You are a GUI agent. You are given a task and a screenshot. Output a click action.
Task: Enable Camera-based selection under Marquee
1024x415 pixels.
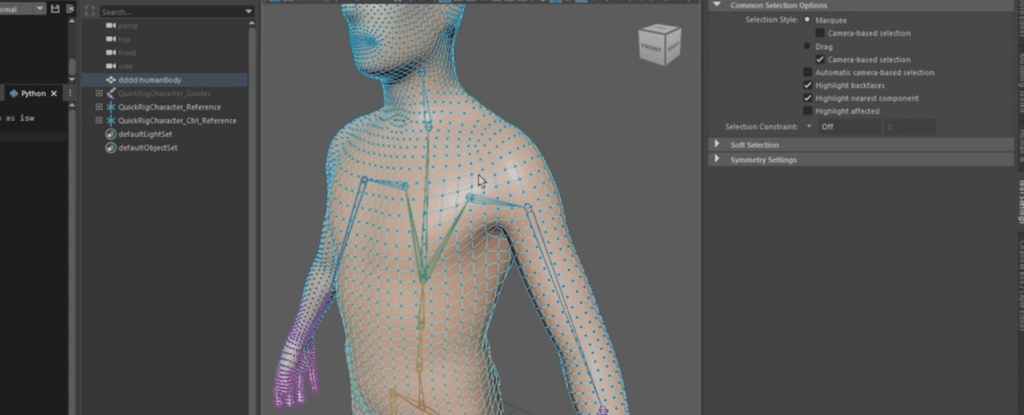[x=820, y=33]
